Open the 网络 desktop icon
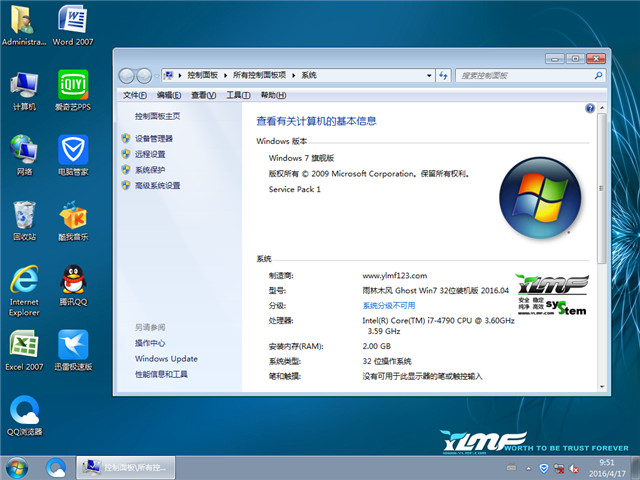This screenshot has height=480, width=640. coord(24,155)
